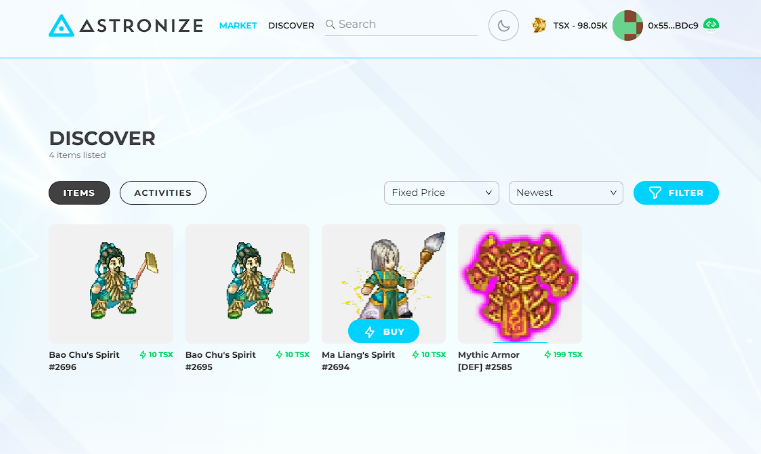Click the Astronize triangle logo
Image resolution: width=761 pixels, height=454 pixels.
(x=61, y=26)
